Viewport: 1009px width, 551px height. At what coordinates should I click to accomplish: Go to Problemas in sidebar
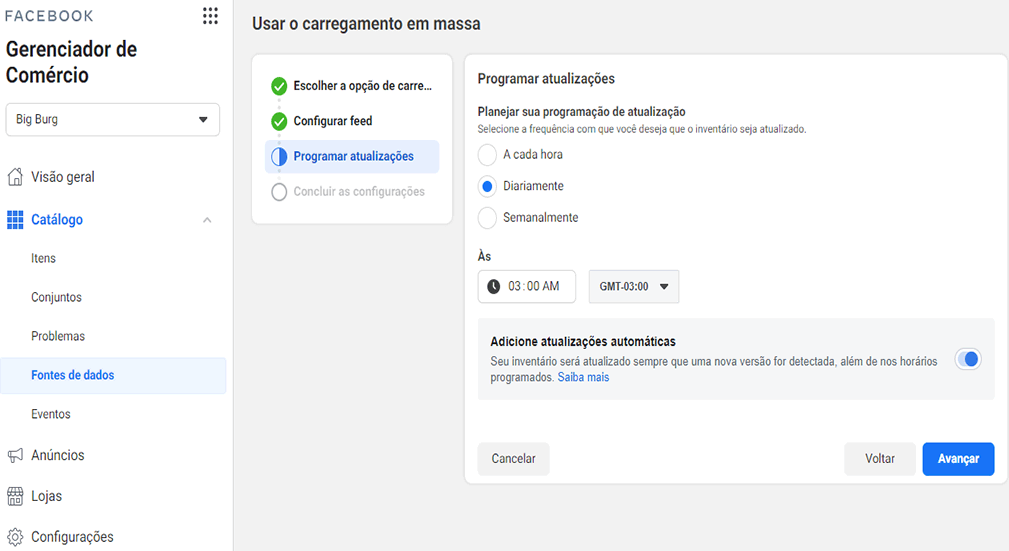58,336
